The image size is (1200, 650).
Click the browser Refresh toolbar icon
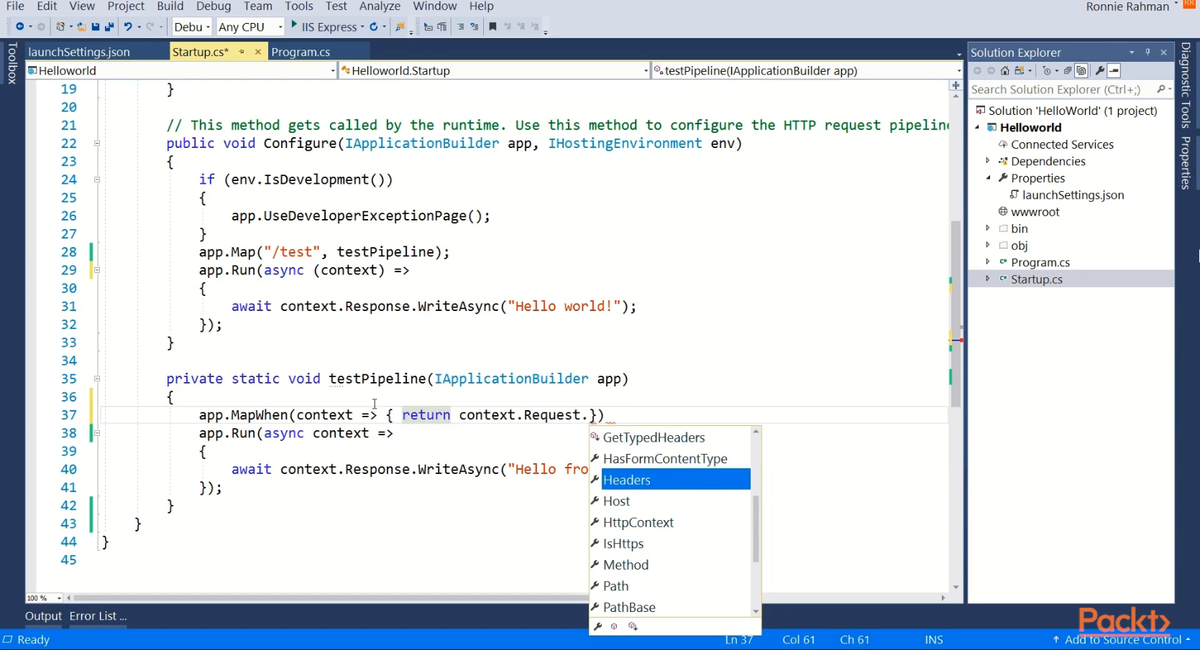click(374, 26)
